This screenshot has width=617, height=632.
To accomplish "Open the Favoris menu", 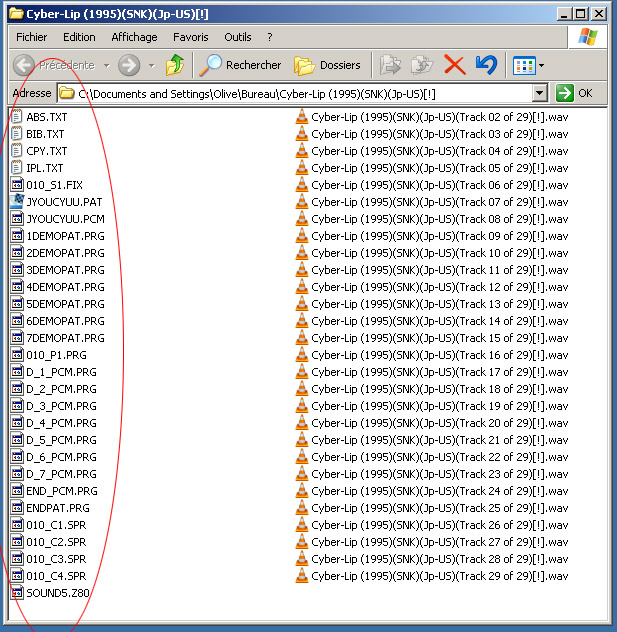I will (190, 37).
